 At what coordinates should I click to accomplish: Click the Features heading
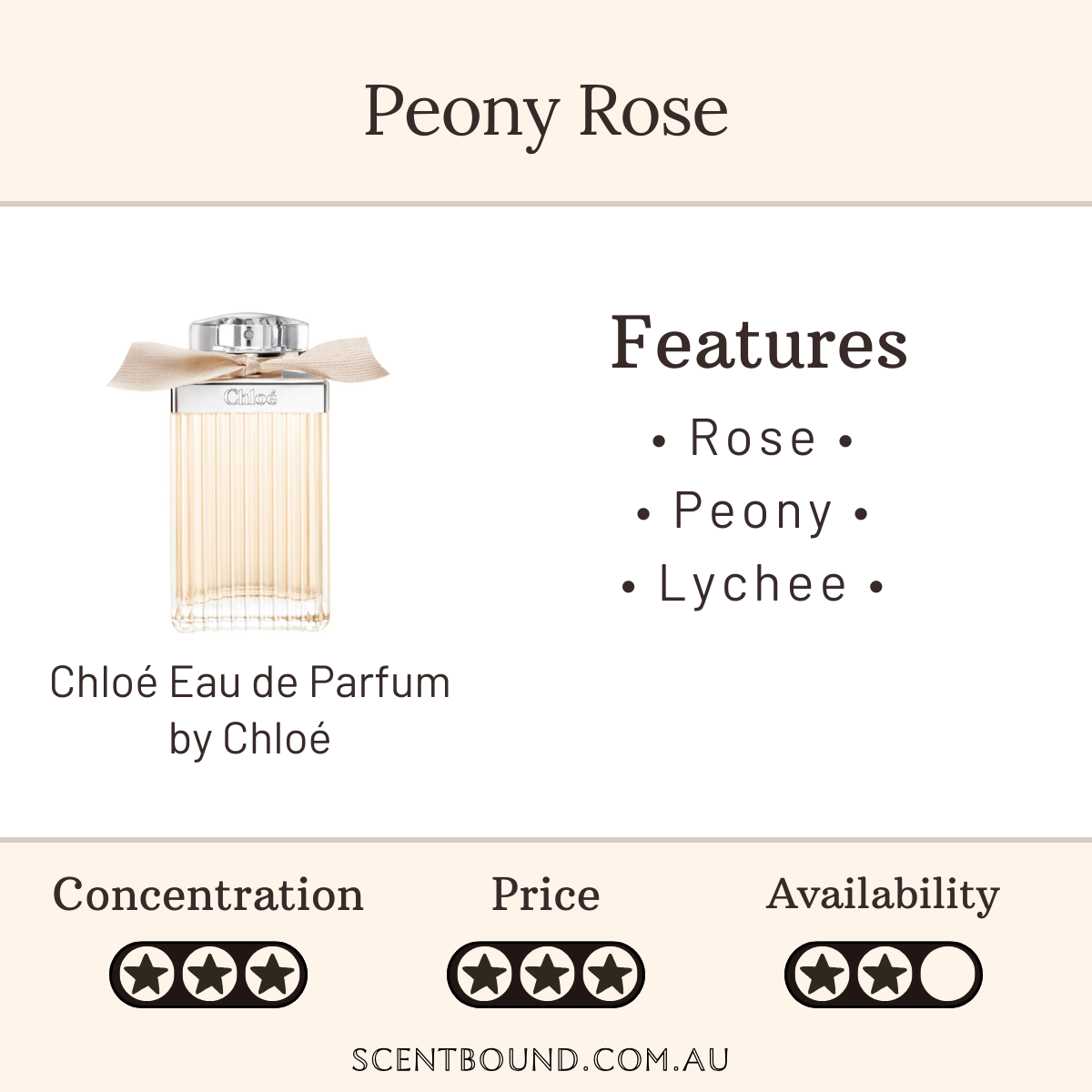click(x=759, y=343)
